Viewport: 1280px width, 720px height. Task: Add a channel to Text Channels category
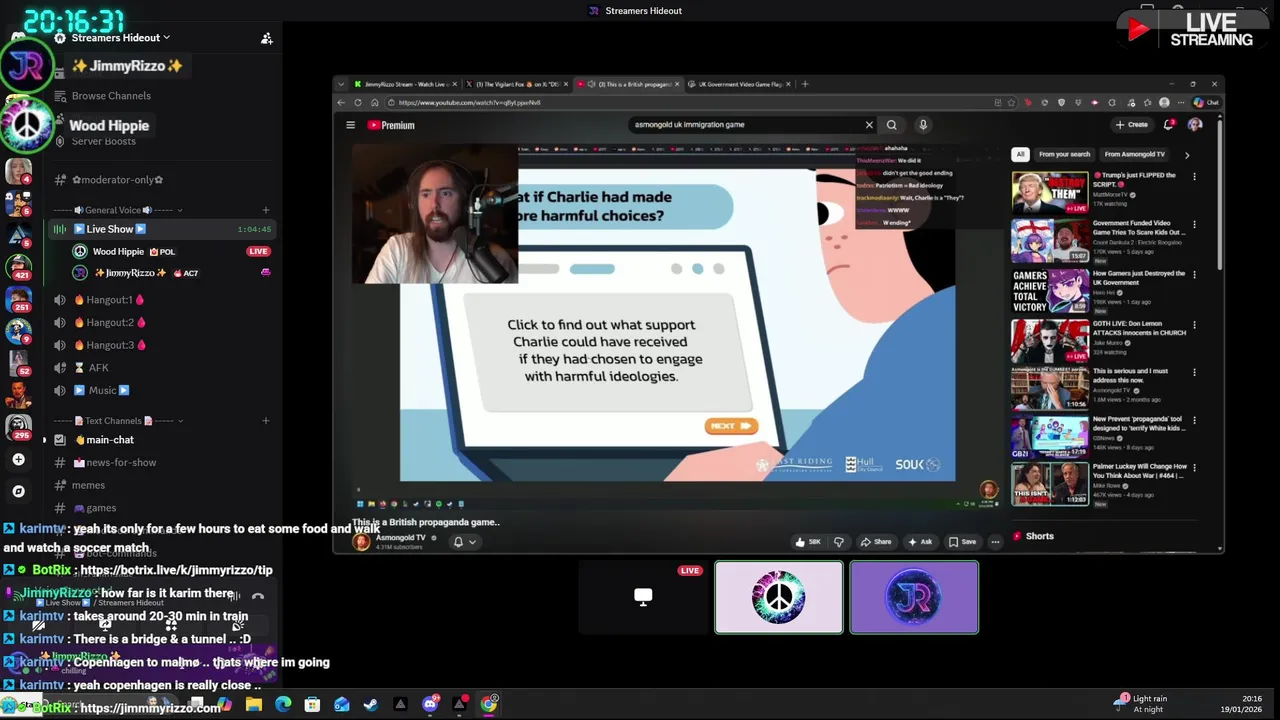[x=266, y=421]
